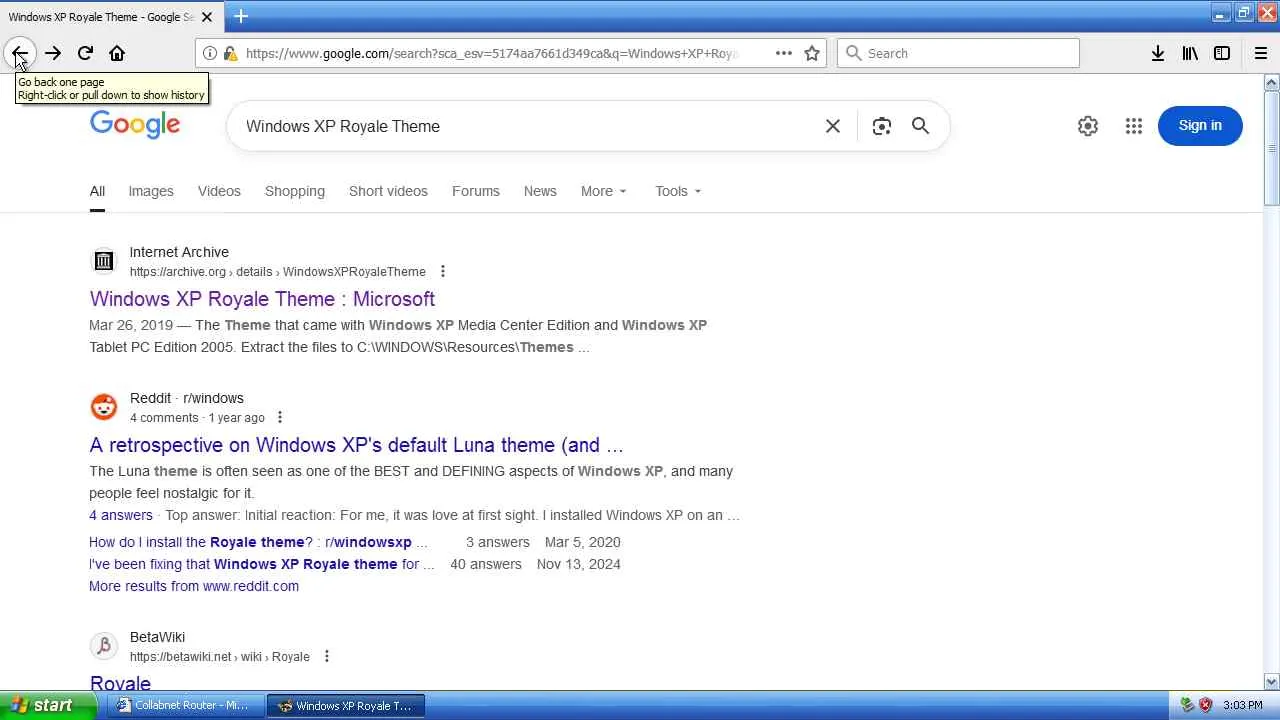Open the browser downloads panel

point(1158,53)
